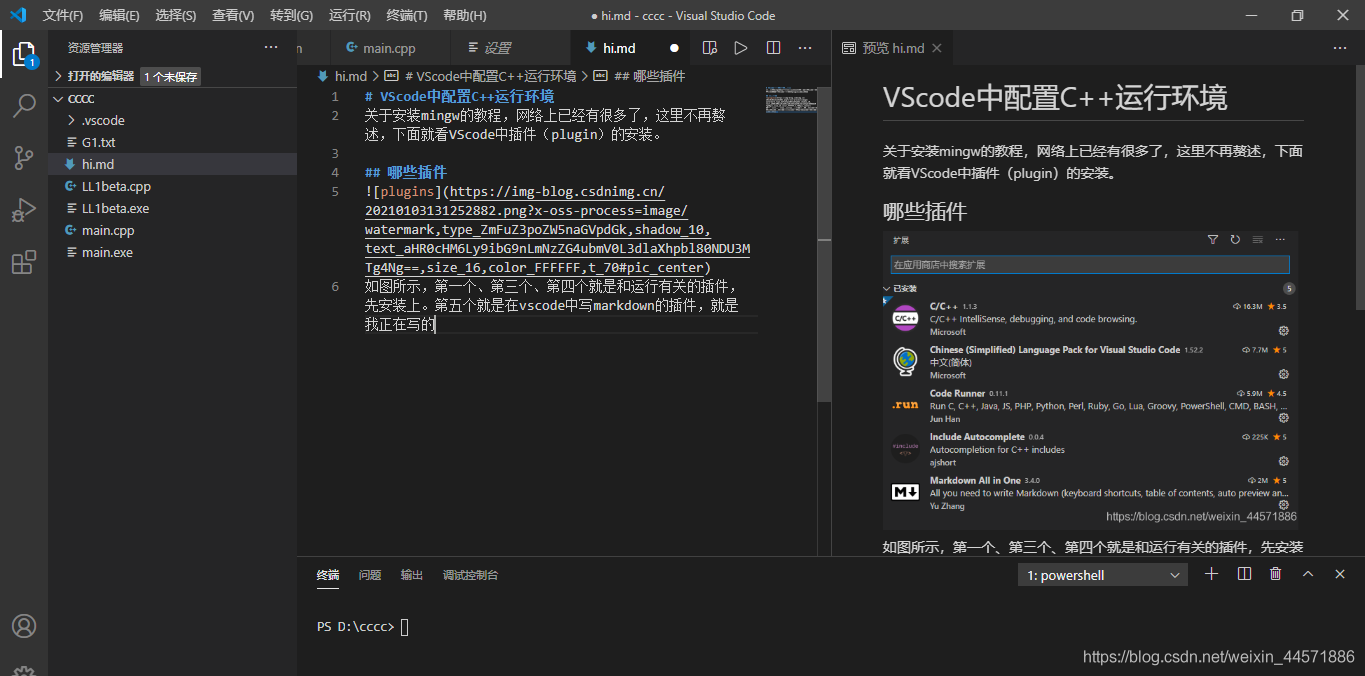This screenshot has height=676, width=1365.
Task: Click unsaved dot on hi.md tab
Action: tap(674, 48)
